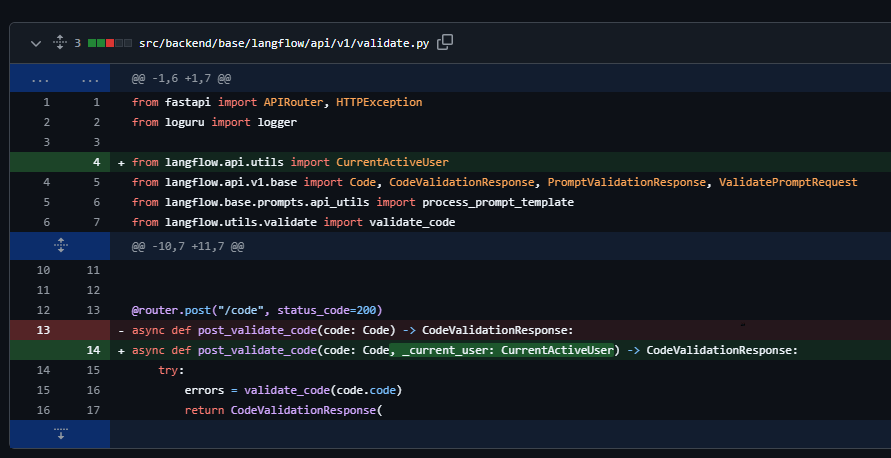Select added line number 14
The image size is (891, 458).
point(96,350)
